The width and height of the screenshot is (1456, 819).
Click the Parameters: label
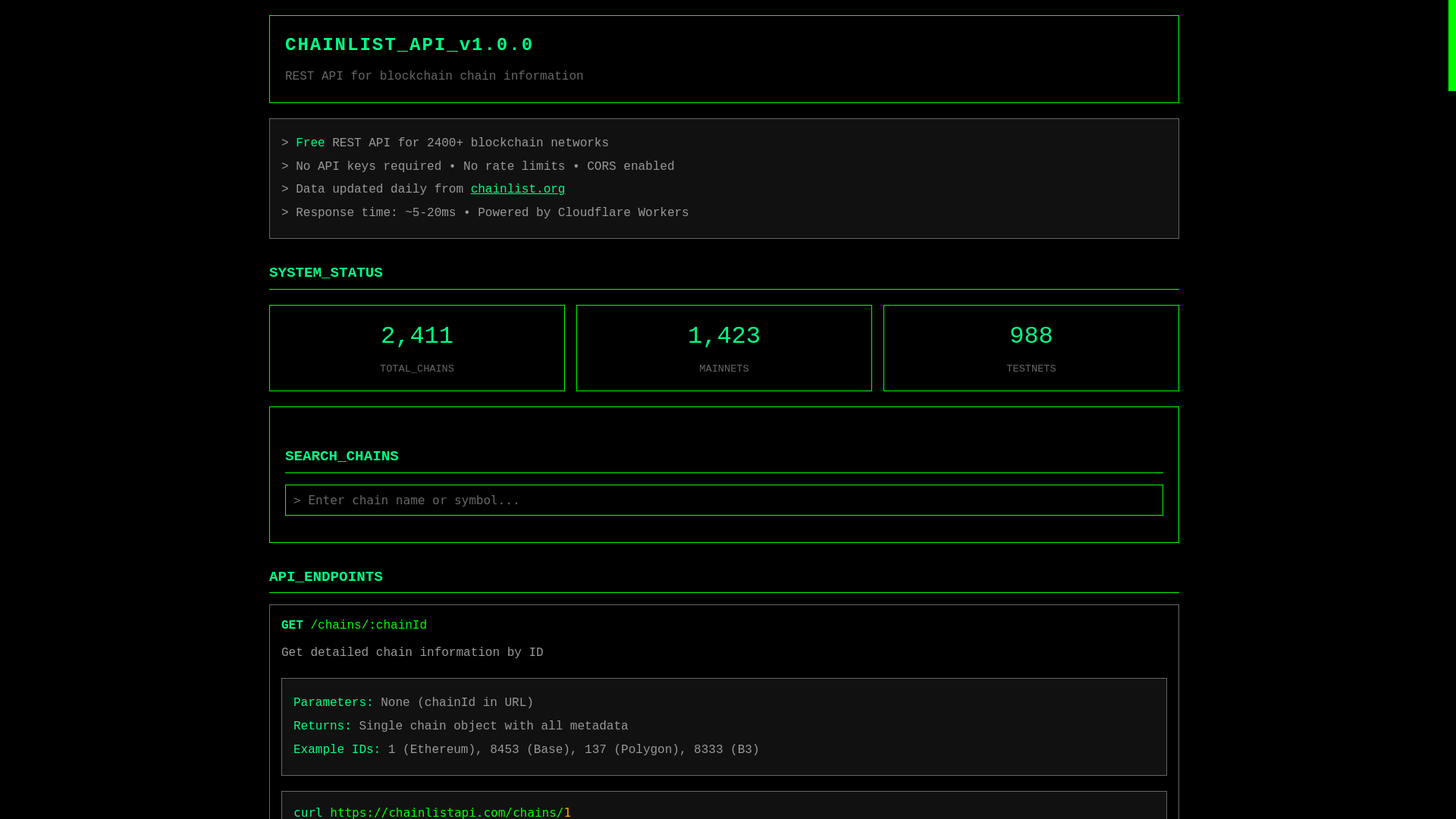(333, 703)
